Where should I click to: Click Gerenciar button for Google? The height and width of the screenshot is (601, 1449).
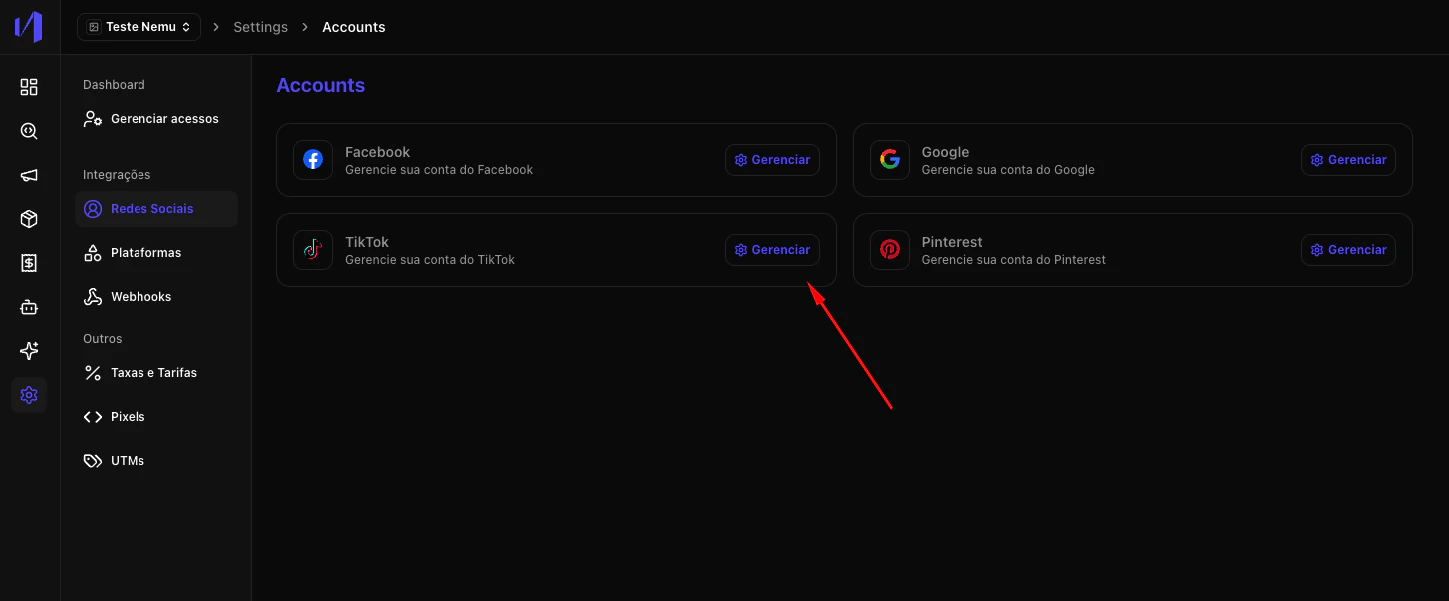pyautogui.click(x=1348, y=160)
